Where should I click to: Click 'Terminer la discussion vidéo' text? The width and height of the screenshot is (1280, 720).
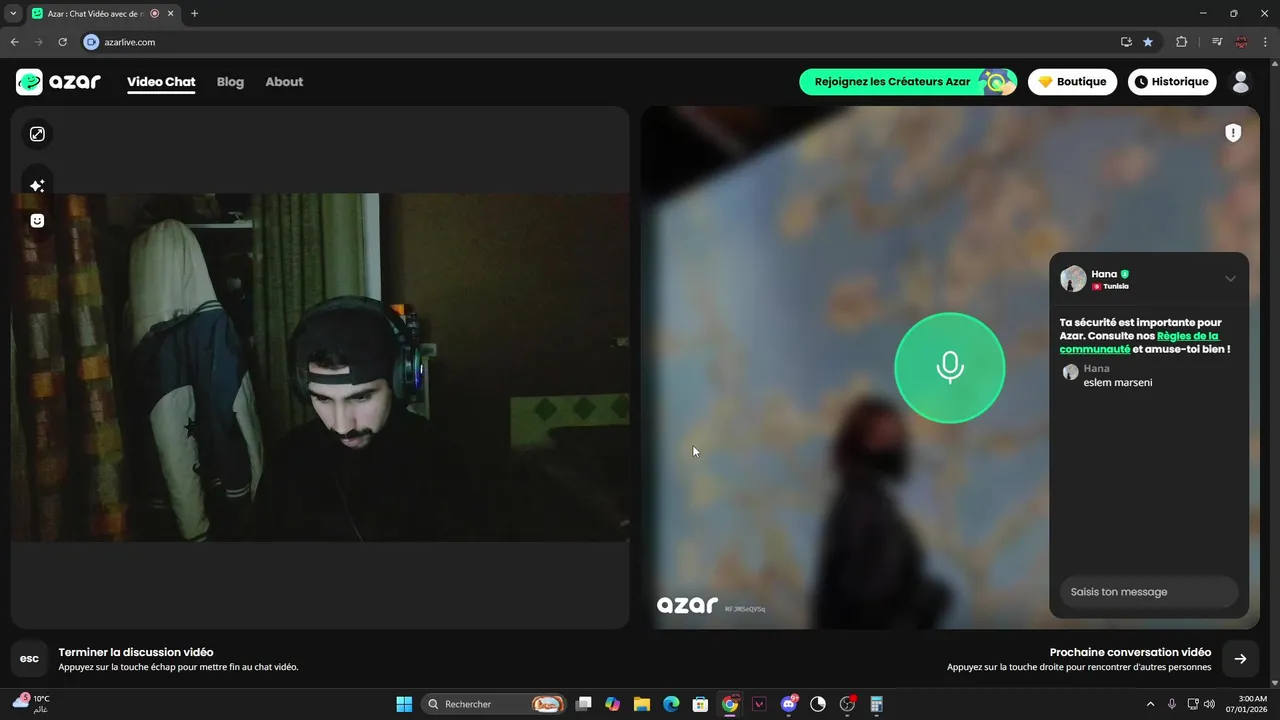(x=136, y=652)
